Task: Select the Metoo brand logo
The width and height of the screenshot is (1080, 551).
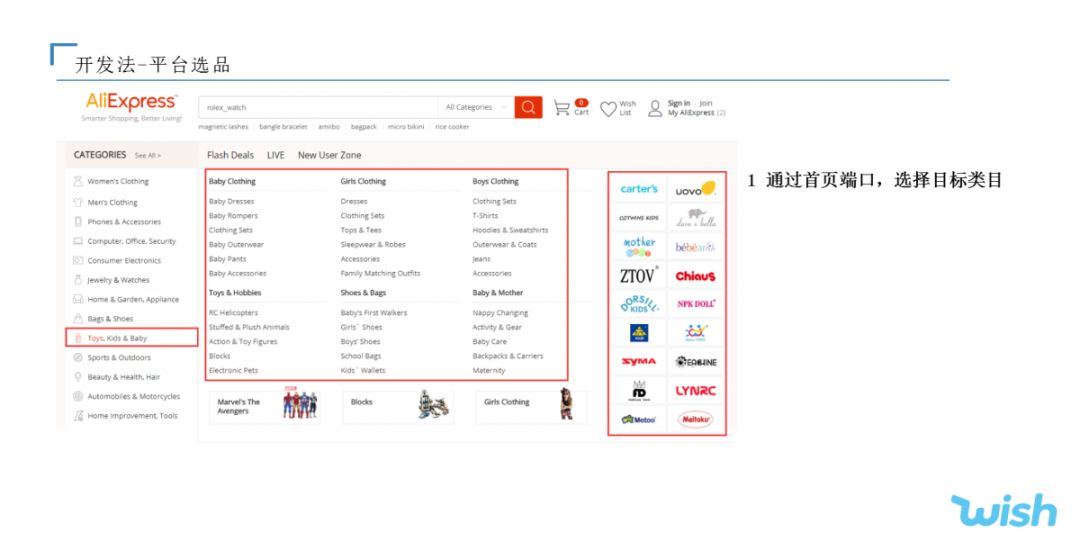Action: pos(638,419)
